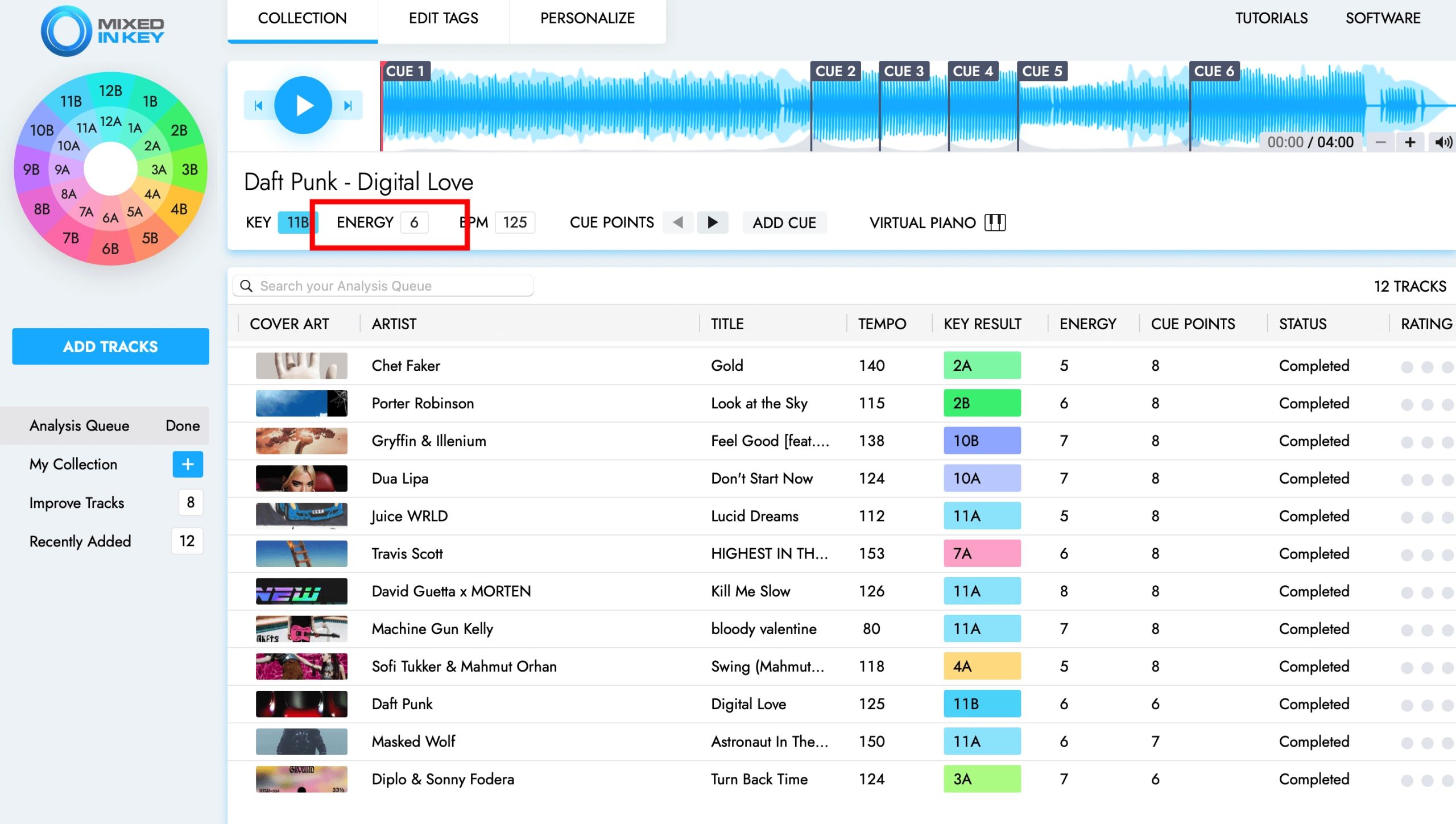This screenshot has height=824, width=1456.
Task: Click the Add Cue button
Action: [784, 222]
